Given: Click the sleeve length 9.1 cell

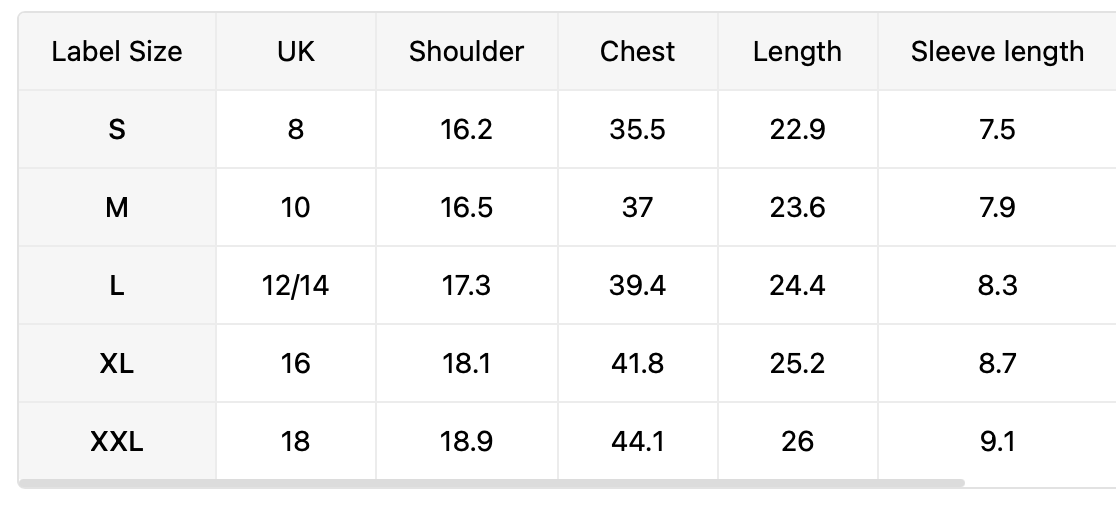Looking at the screenshot, I should [997, 442].
